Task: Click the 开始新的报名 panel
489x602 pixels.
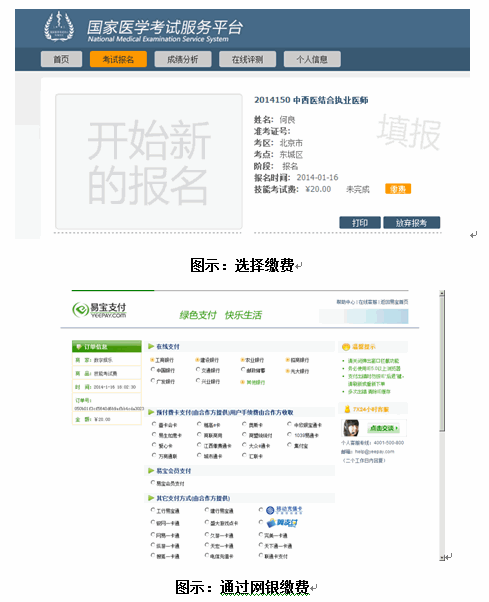Action: [149, 162]
